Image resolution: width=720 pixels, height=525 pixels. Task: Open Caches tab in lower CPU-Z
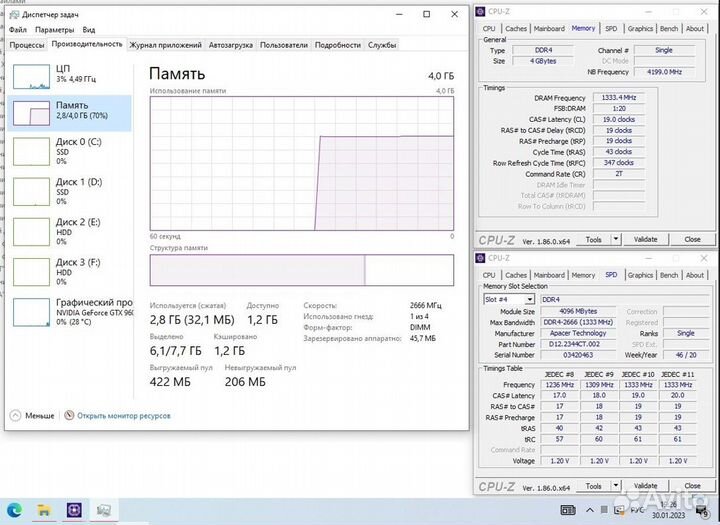pyautogui.click(x=516, y=275)
